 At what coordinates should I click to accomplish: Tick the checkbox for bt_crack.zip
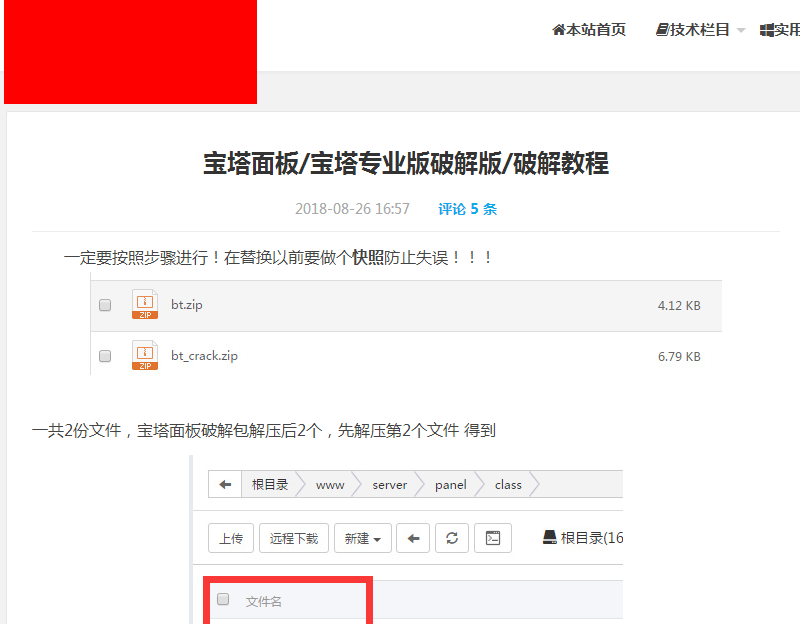(105, 356)
